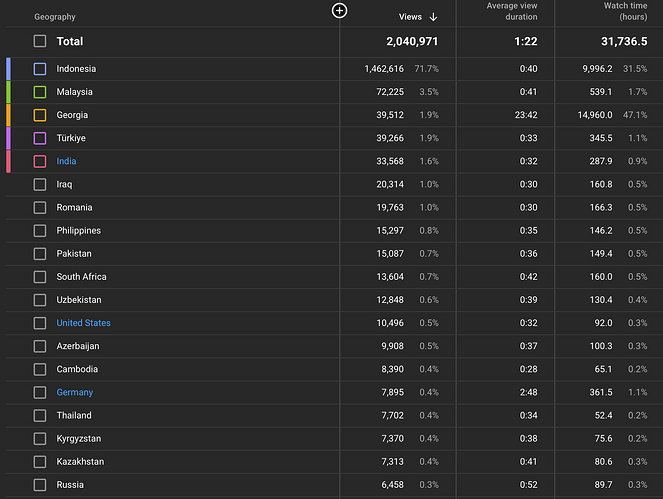This screenshot has width=663, height=499.
Task: Tick the Total row checkbox
Action: point(40,41)
